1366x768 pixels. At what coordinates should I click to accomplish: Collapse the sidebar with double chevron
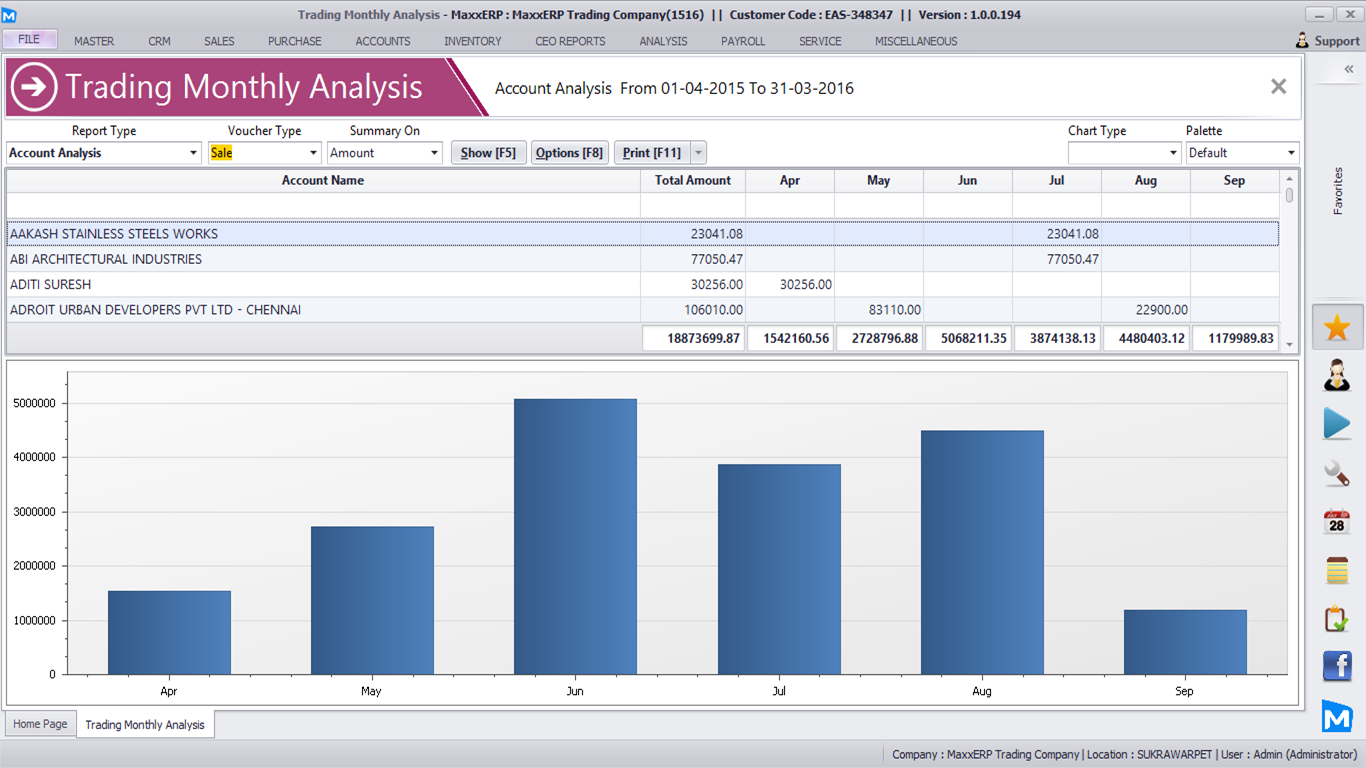click(x=1348, y=69)
